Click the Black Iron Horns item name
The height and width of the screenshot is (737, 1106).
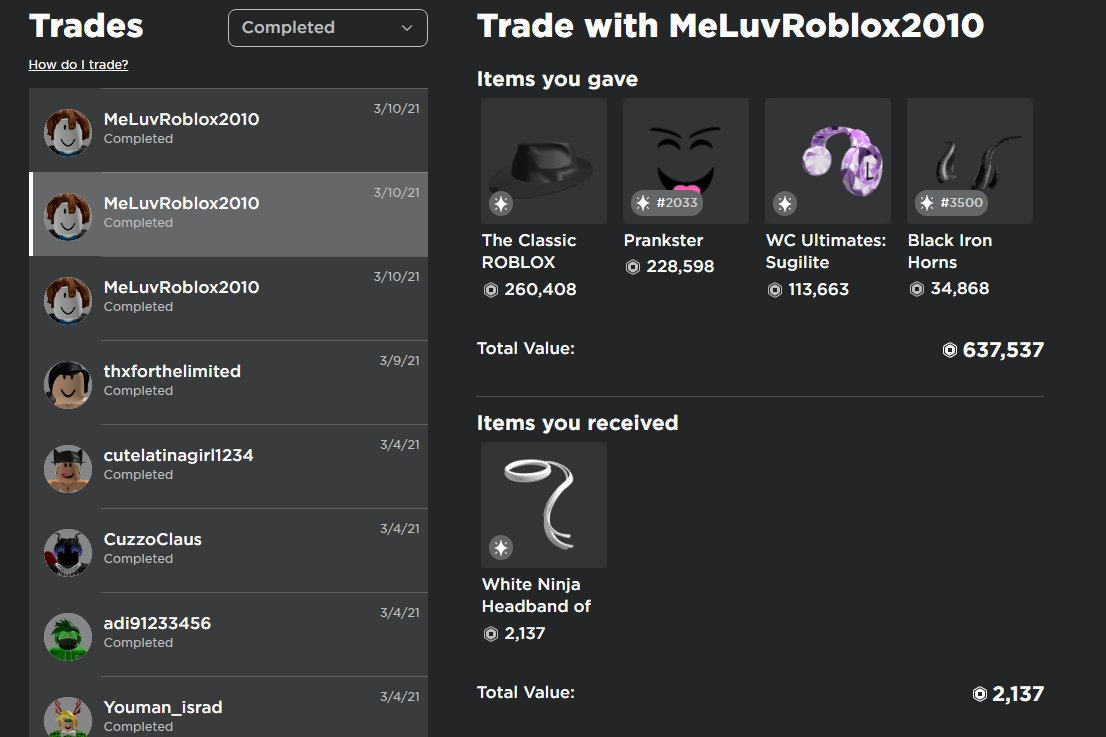[949, 251]
